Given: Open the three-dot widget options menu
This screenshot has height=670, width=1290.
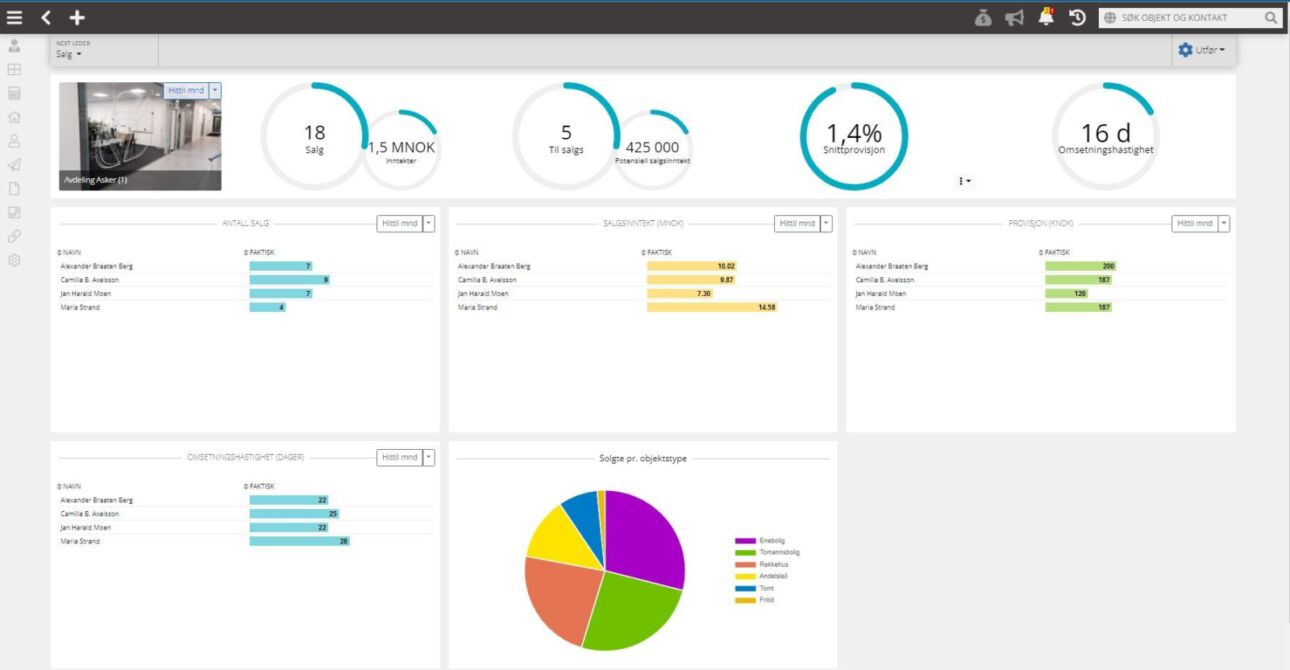Looking at the screenshot, I should pyautogui.click(x=964, y=181).
